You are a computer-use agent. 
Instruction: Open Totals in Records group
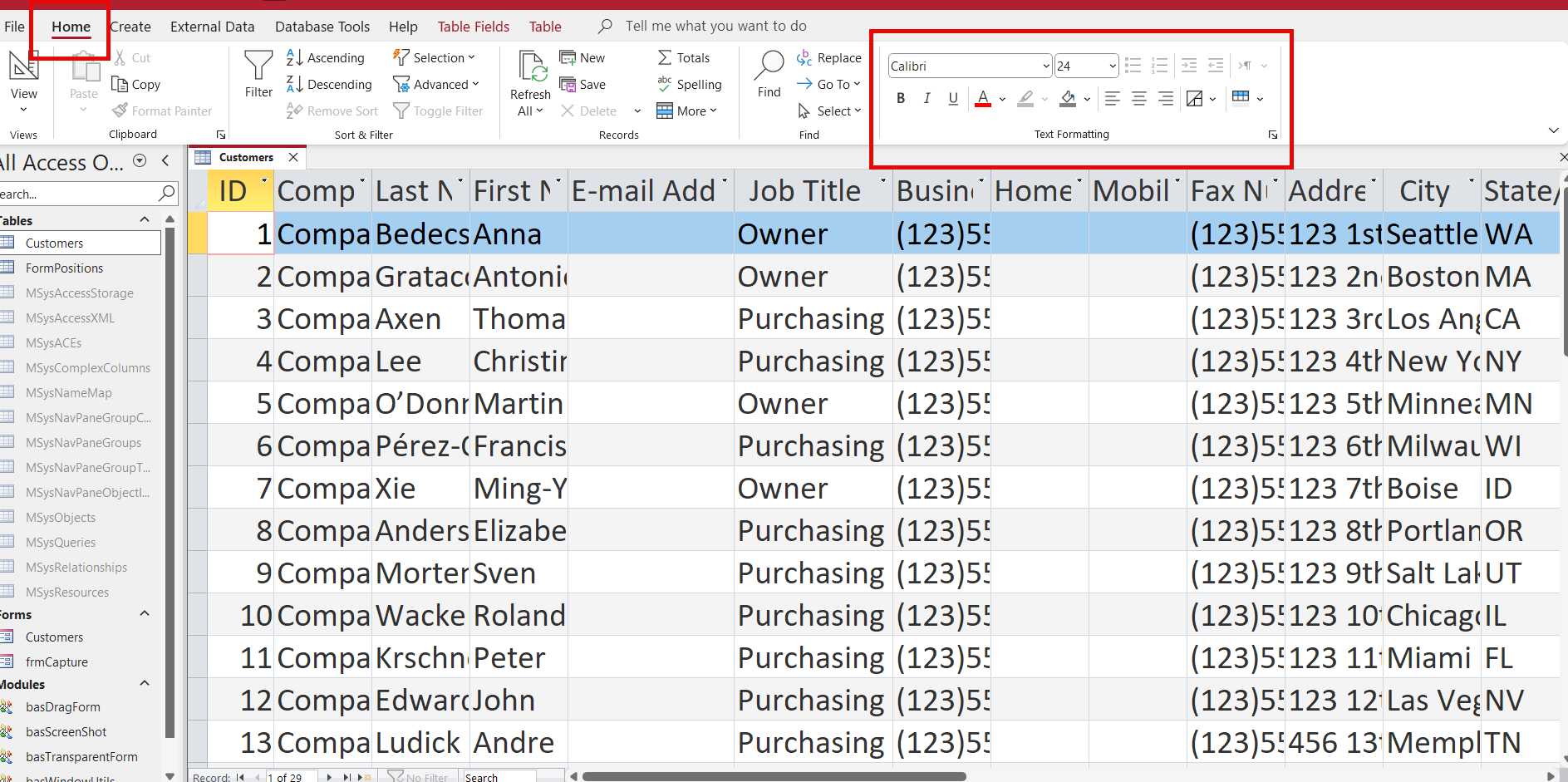pyautogui.click(x=684, y=58)
